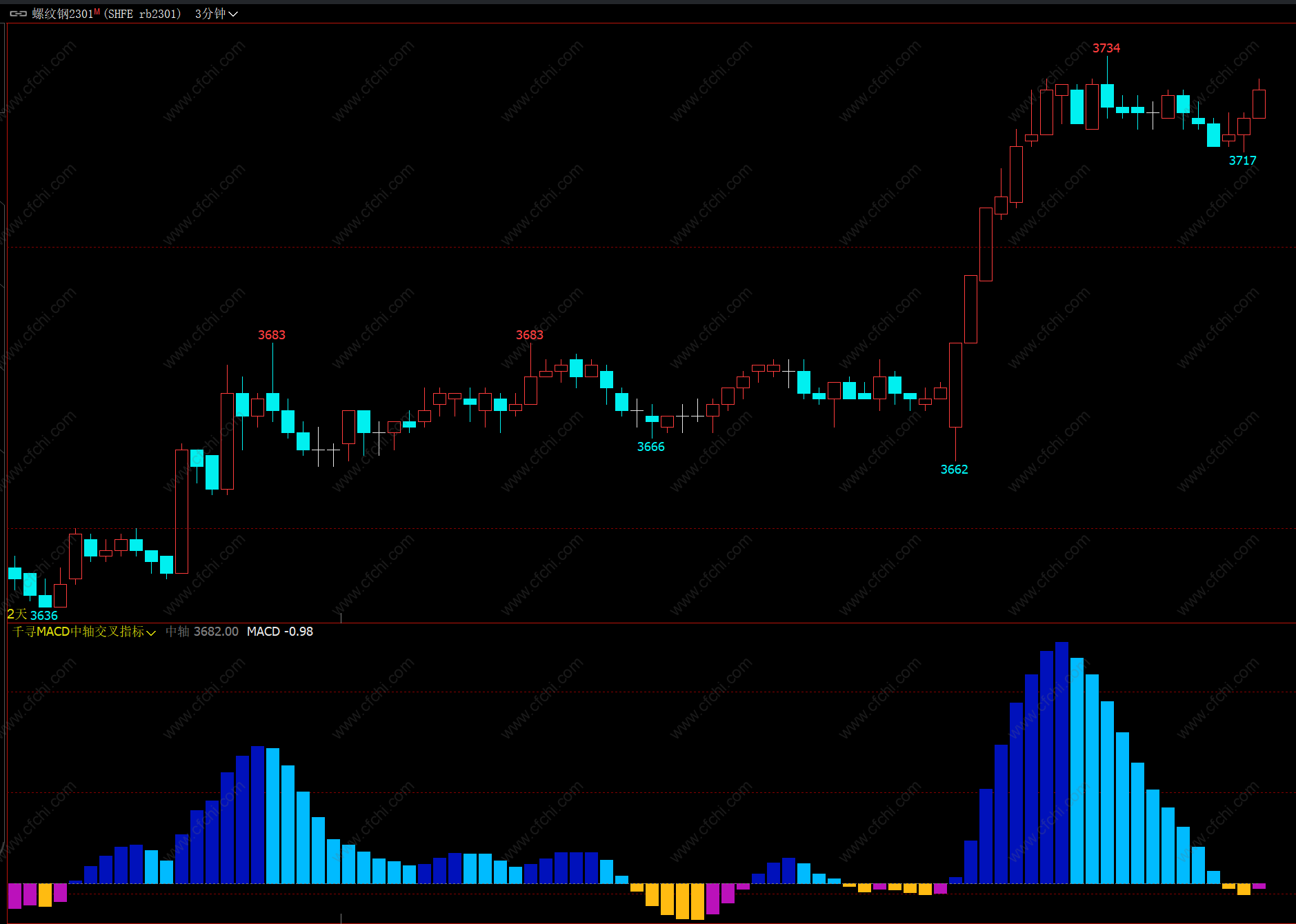Click the 中轴 3682.00 readout

coord(202,632)
